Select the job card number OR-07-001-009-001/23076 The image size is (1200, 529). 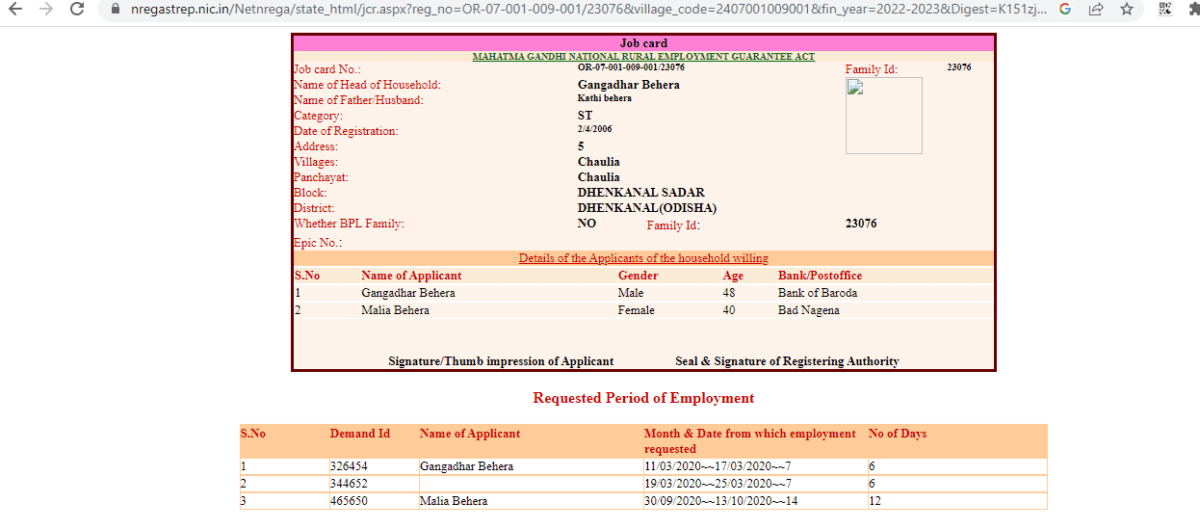[631, 68]
